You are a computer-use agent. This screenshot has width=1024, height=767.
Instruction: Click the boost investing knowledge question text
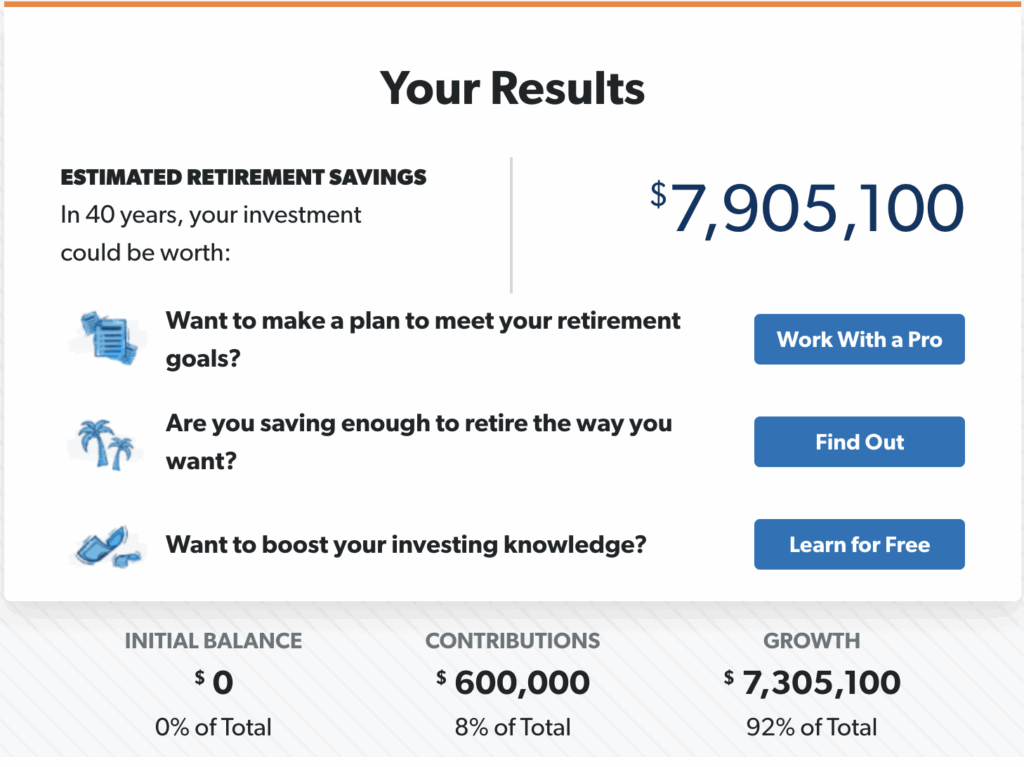tap(406, 544)
